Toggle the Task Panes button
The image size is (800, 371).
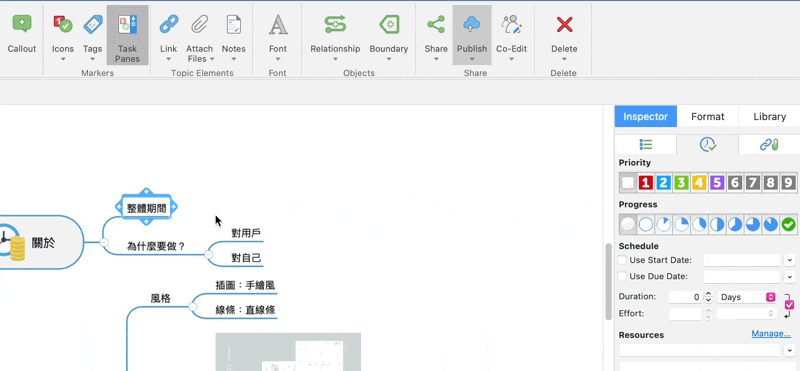pyautogui.click(x=128, y=35)
